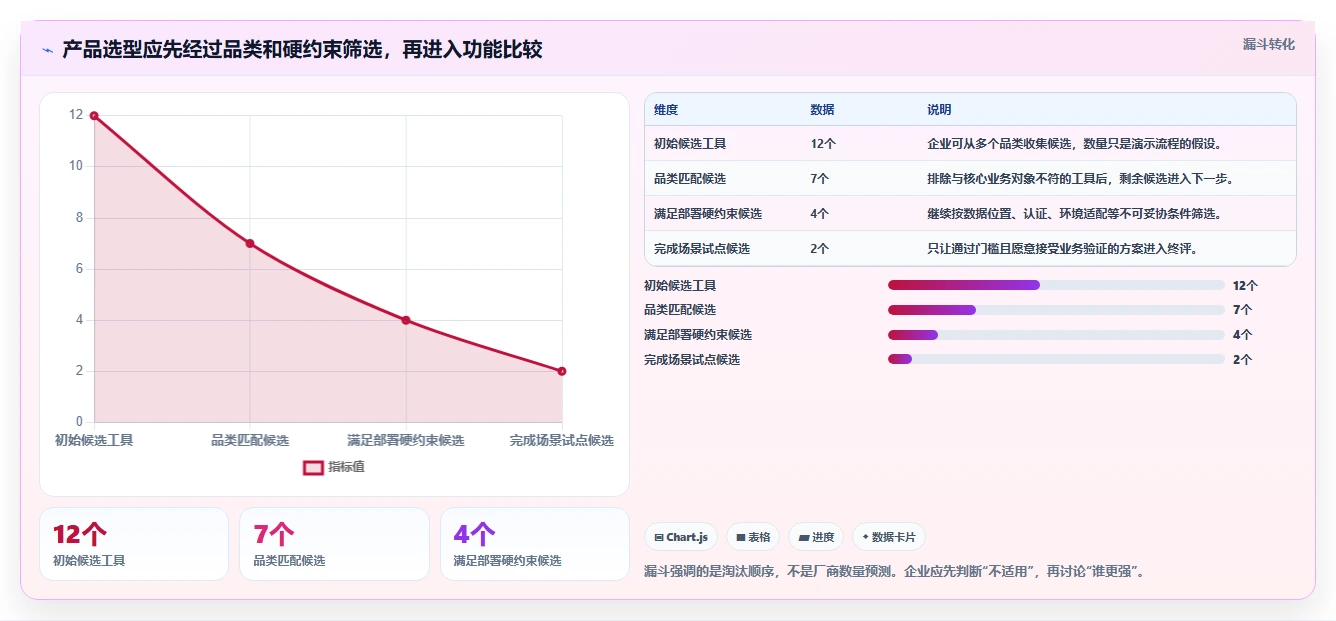The width and height of the screenshot is (1336, 621).
Task: Click the 完成场景试点候选 progress bar
Action: (x=1056, y=359)
